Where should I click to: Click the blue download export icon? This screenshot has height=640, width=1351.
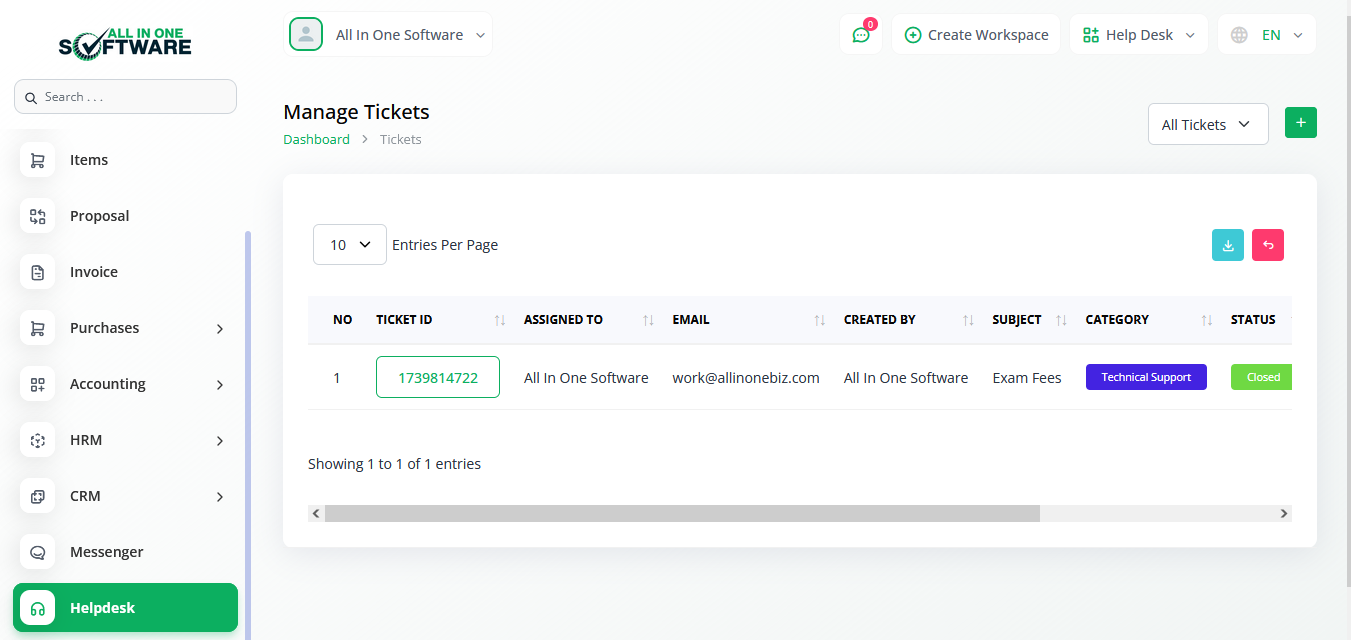(1227, 245)
